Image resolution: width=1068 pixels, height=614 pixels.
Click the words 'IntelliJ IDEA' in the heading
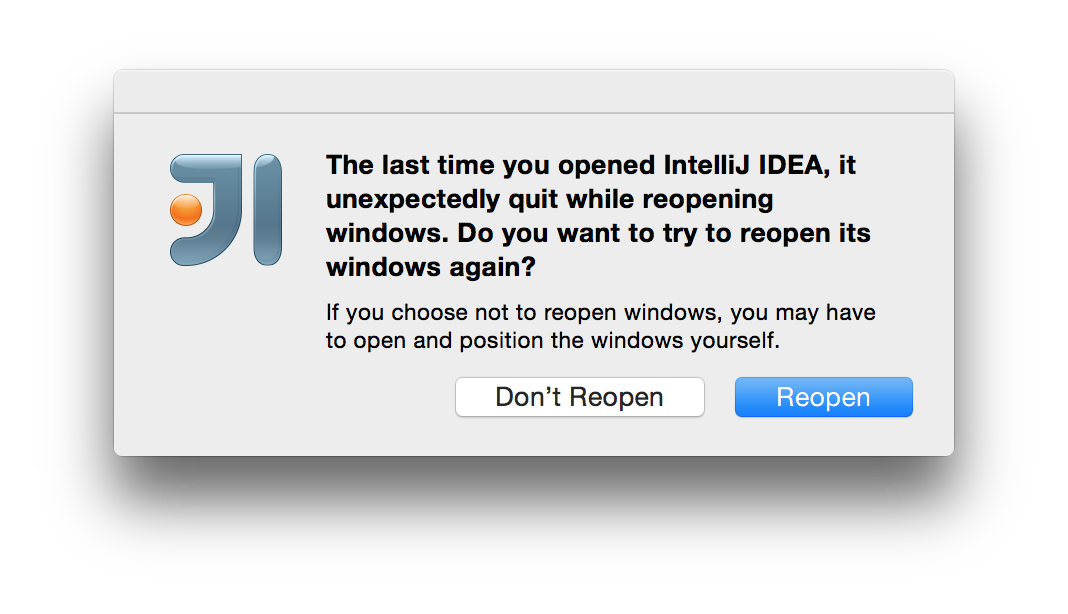[x=743, y=166]
